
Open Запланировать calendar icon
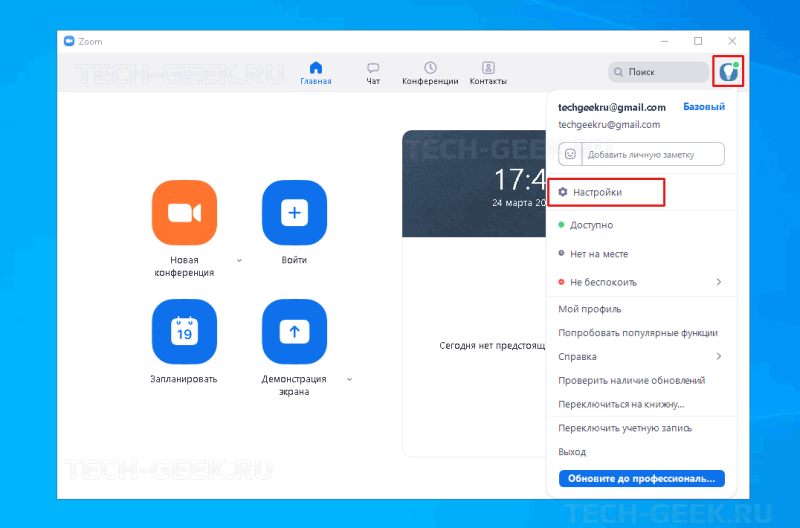point(184,332)
